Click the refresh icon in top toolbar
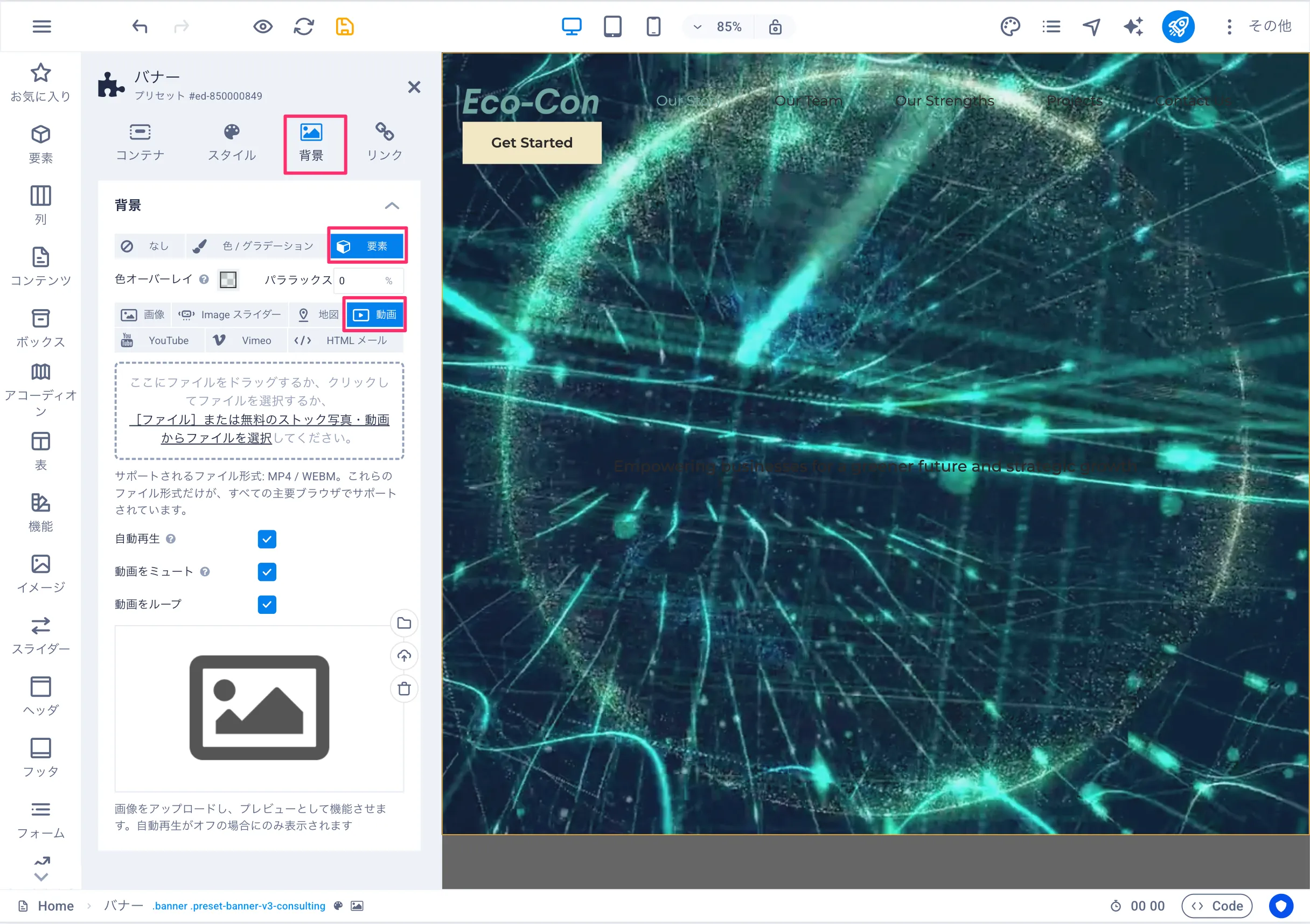The width and height of the screenshot is (1310, 924). (304, 27)
